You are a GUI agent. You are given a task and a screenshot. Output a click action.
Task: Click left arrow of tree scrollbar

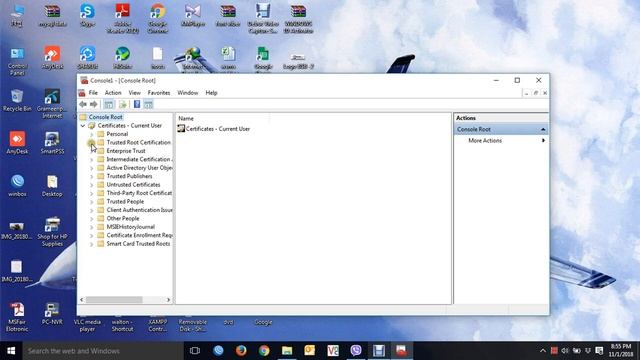(82, 300)
